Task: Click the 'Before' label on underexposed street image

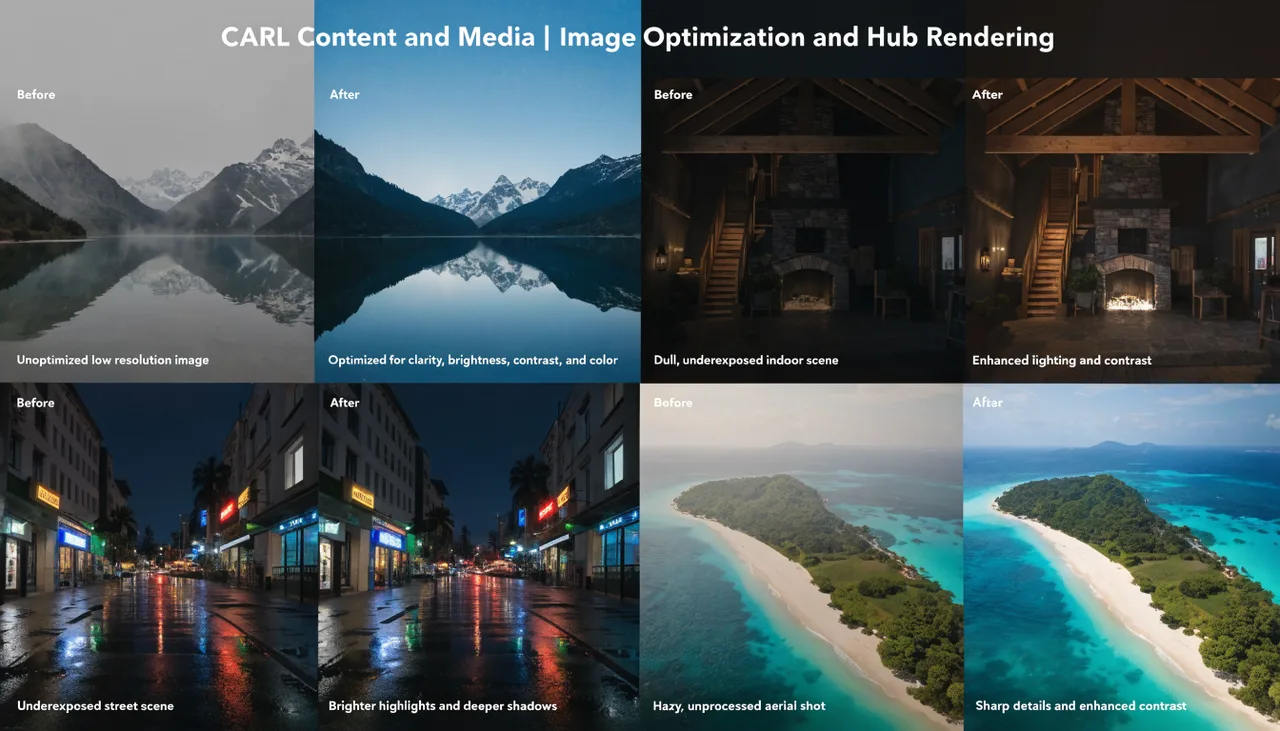Action: click(36, 403)
